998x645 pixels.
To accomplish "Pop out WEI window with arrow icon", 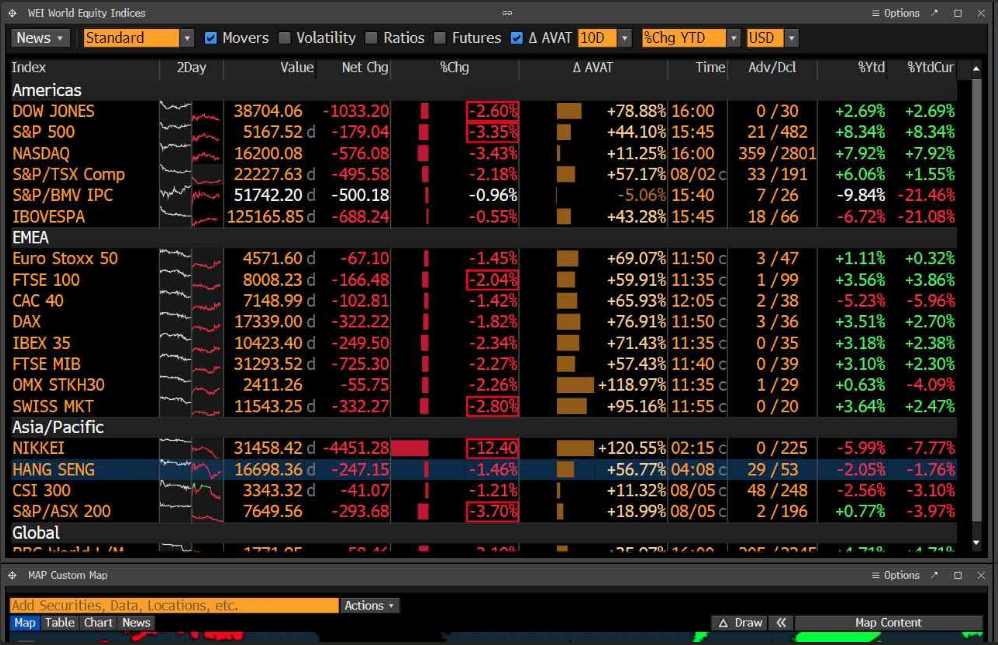I will (934, 13).
